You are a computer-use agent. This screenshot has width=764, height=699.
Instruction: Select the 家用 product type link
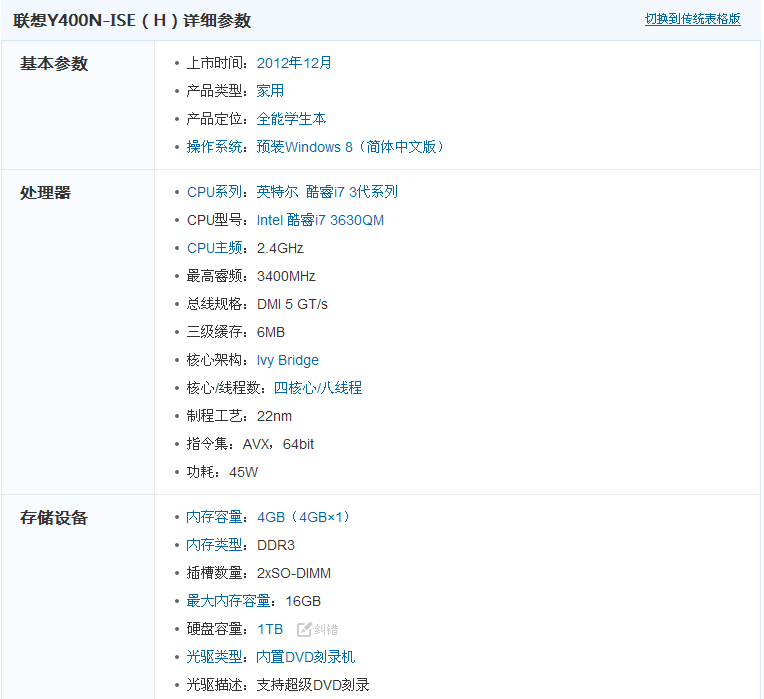point(270,91)
